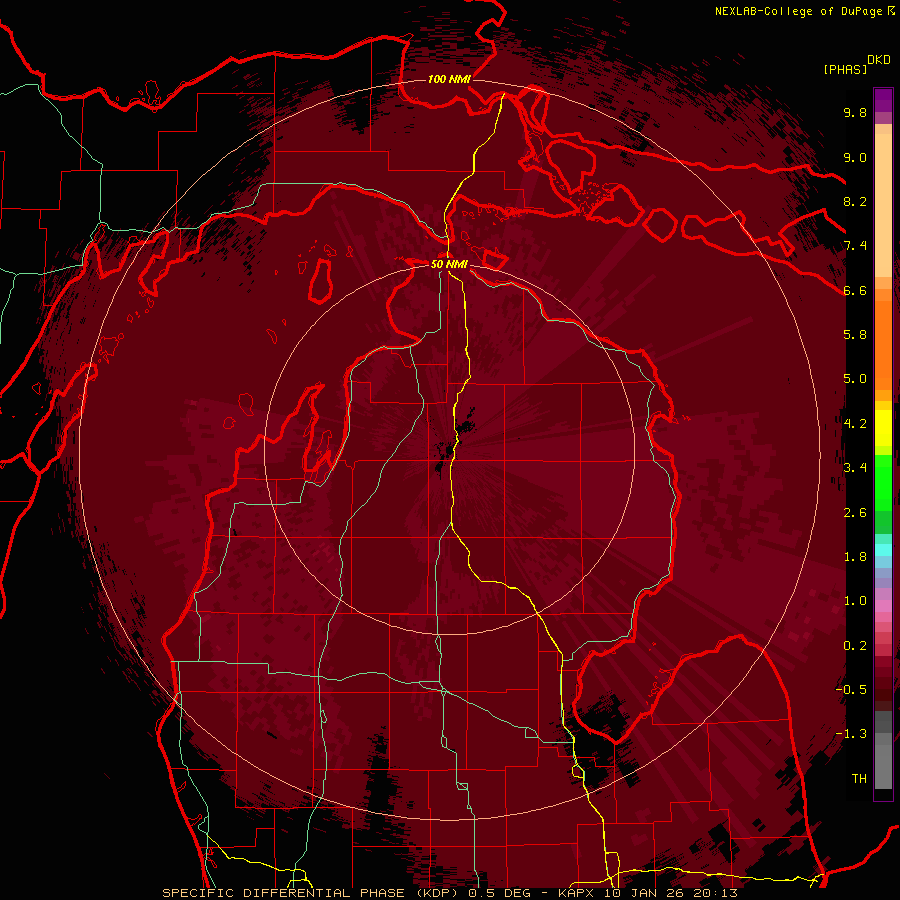
Task: Click the 6.6 value on the color scale
Action: (855, 291)
